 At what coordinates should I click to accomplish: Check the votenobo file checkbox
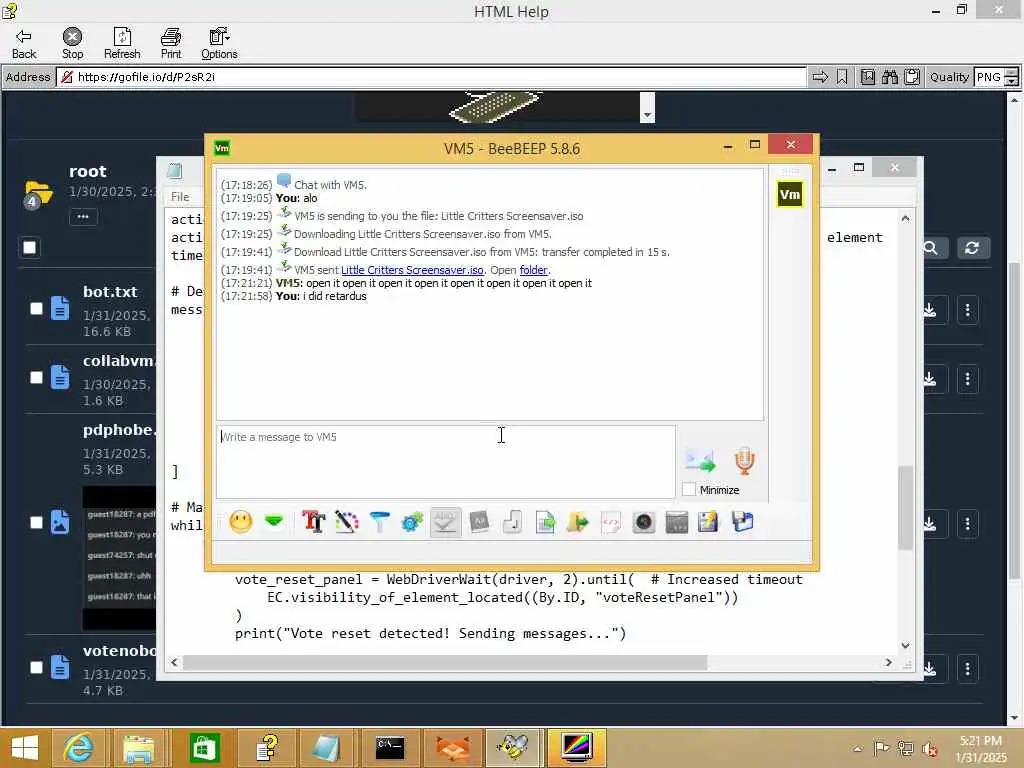pyautogui.click(x=37, y=667)
